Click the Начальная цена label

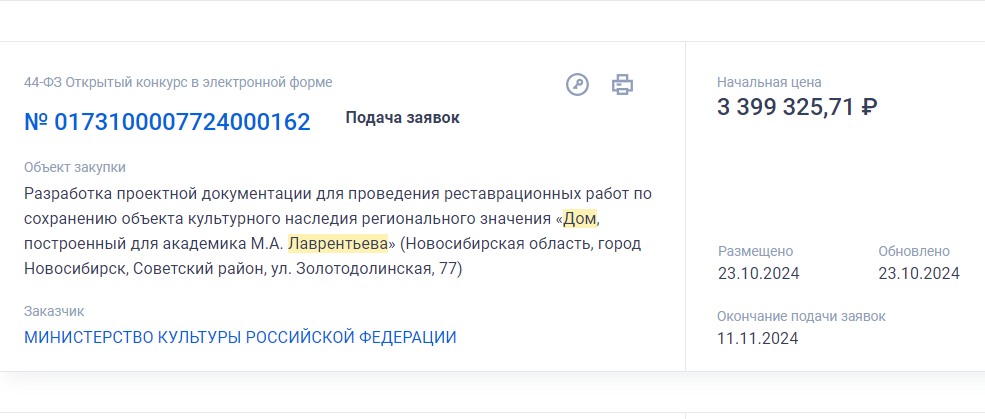769,82
